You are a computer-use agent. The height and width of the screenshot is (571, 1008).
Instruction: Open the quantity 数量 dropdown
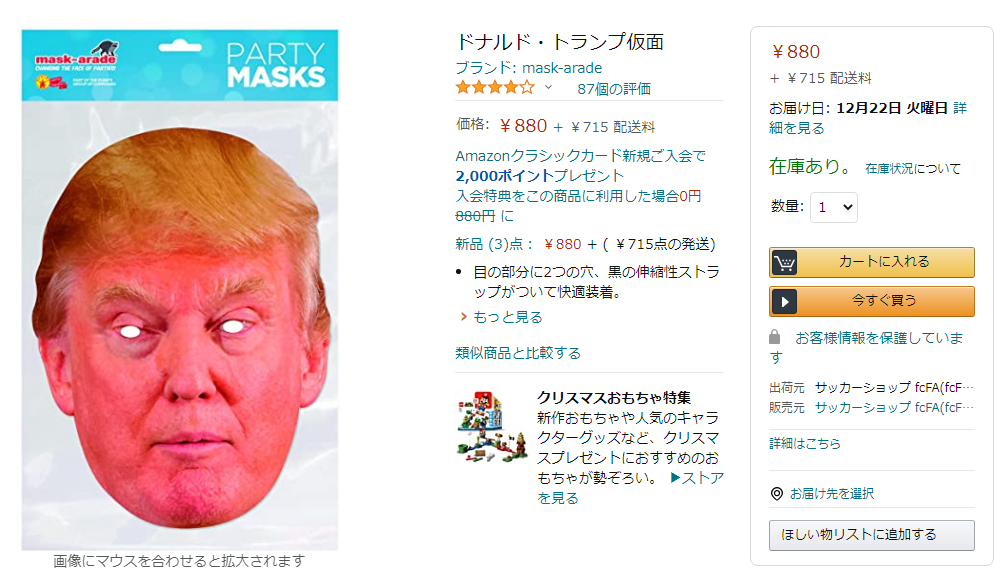tap(834, 207)
